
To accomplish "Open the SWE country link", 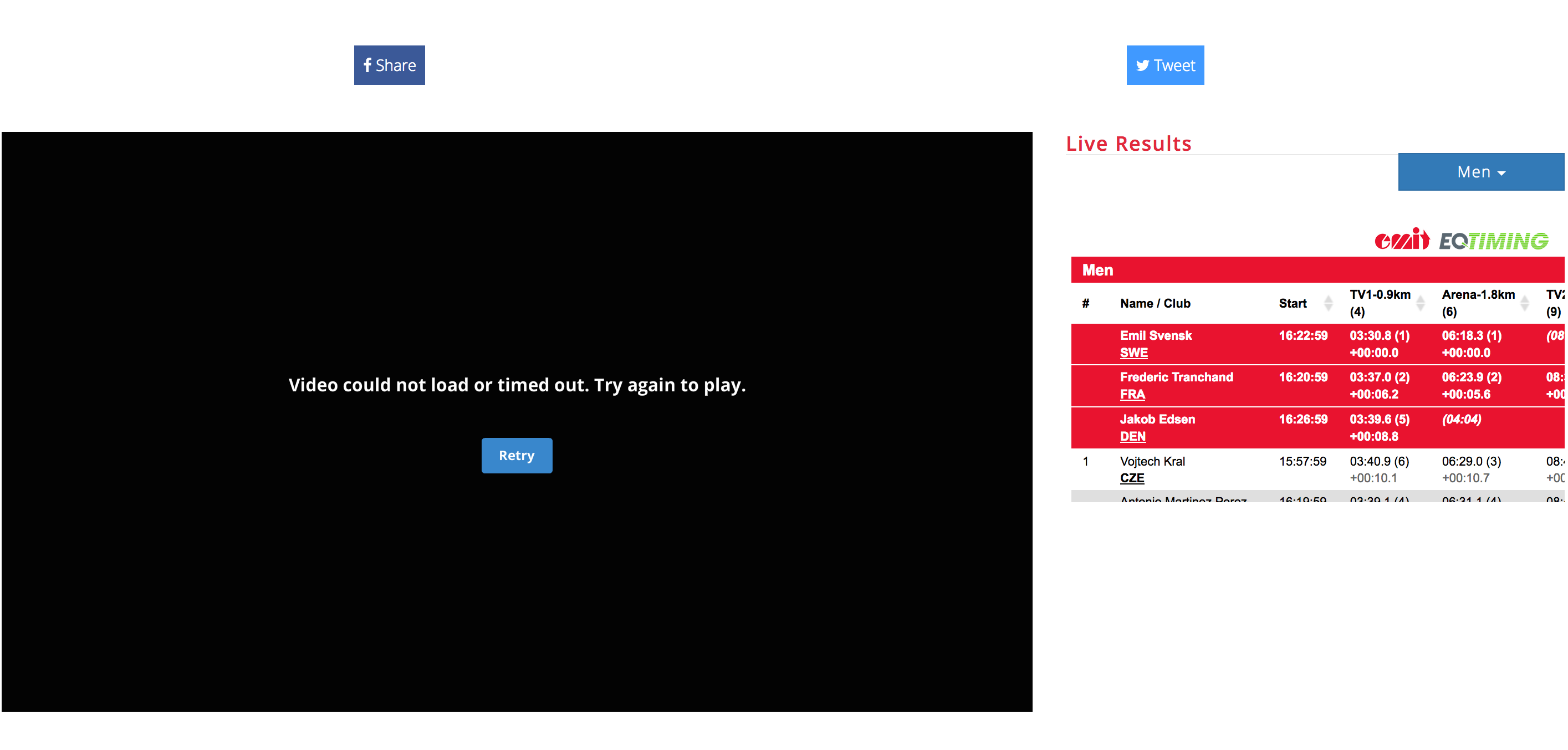I will (x=1133, y=353).
